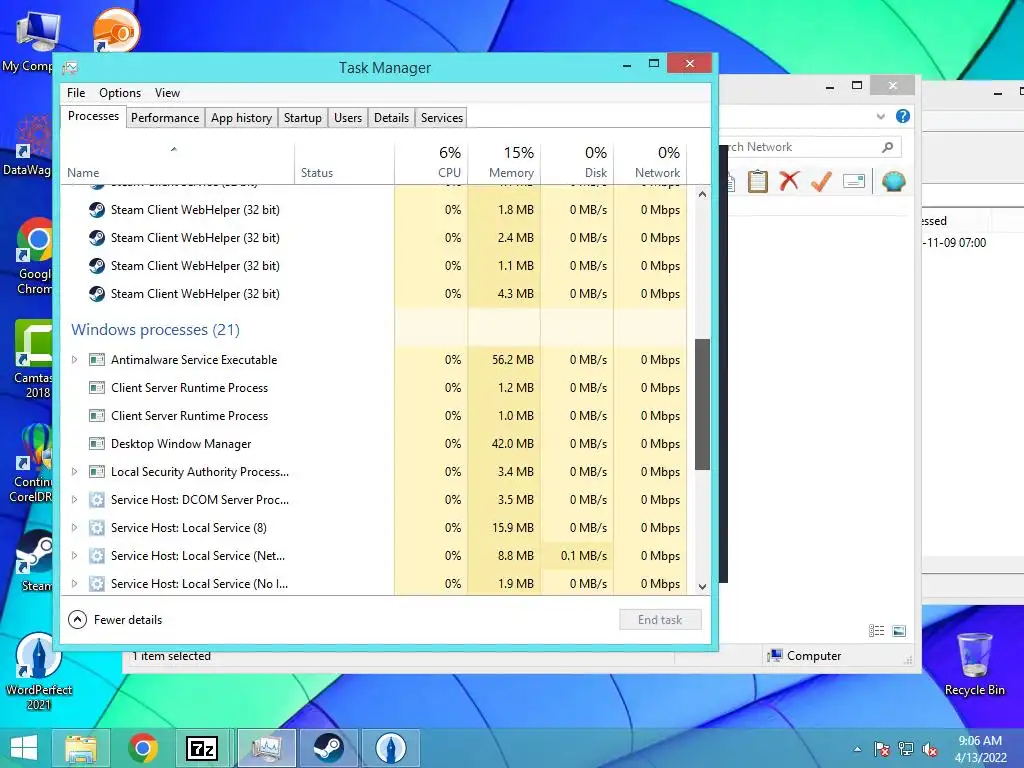
Task: Open the Options menu
Action: tap(120, 93)
